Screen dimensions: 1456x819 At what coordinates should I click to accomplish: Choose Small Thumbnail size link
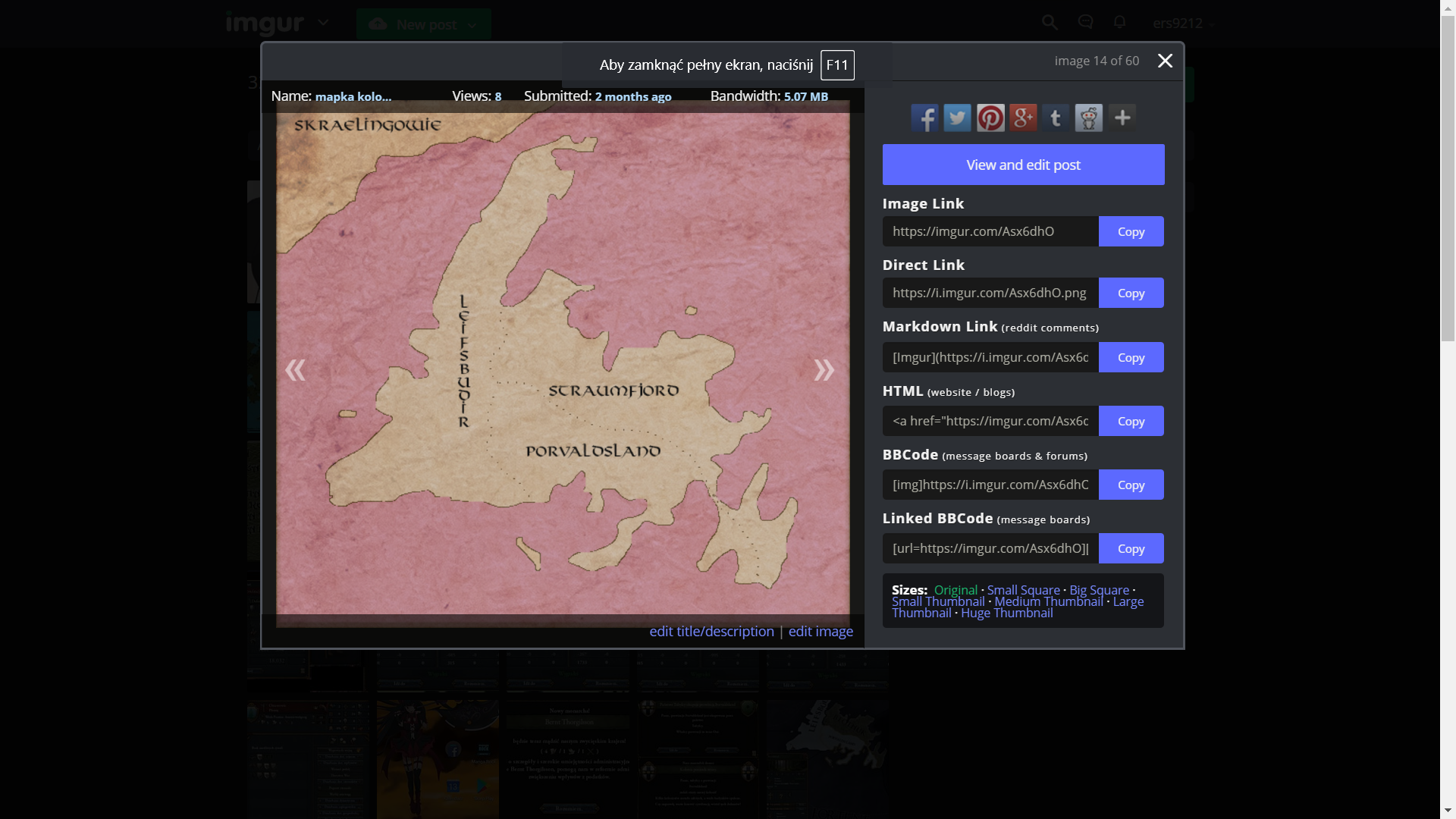938,601
